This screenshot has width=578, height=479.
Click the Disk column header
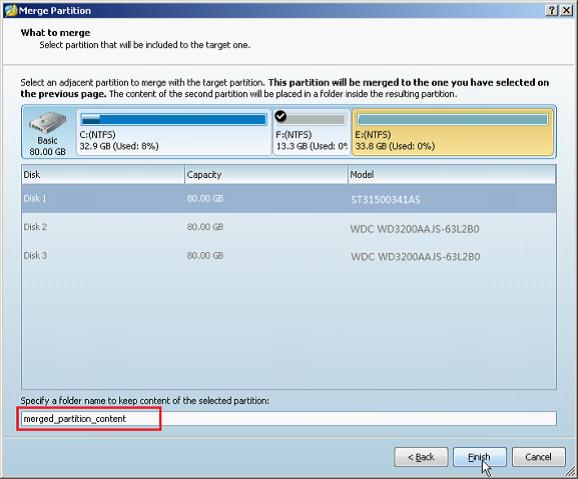(x=103, y=174)
